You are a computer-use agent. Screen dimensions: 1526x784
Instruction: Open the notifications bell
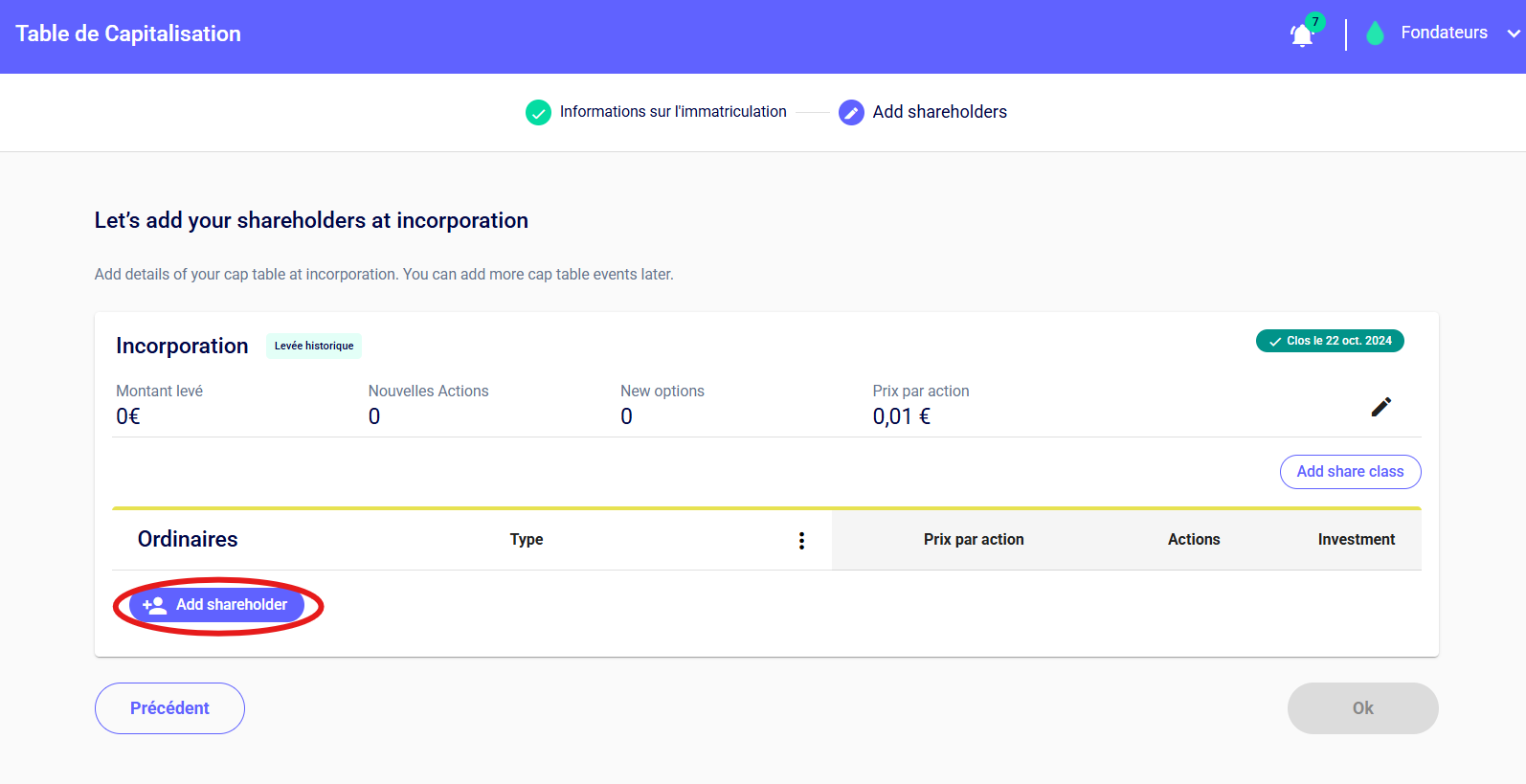[x=1302, y=35]
